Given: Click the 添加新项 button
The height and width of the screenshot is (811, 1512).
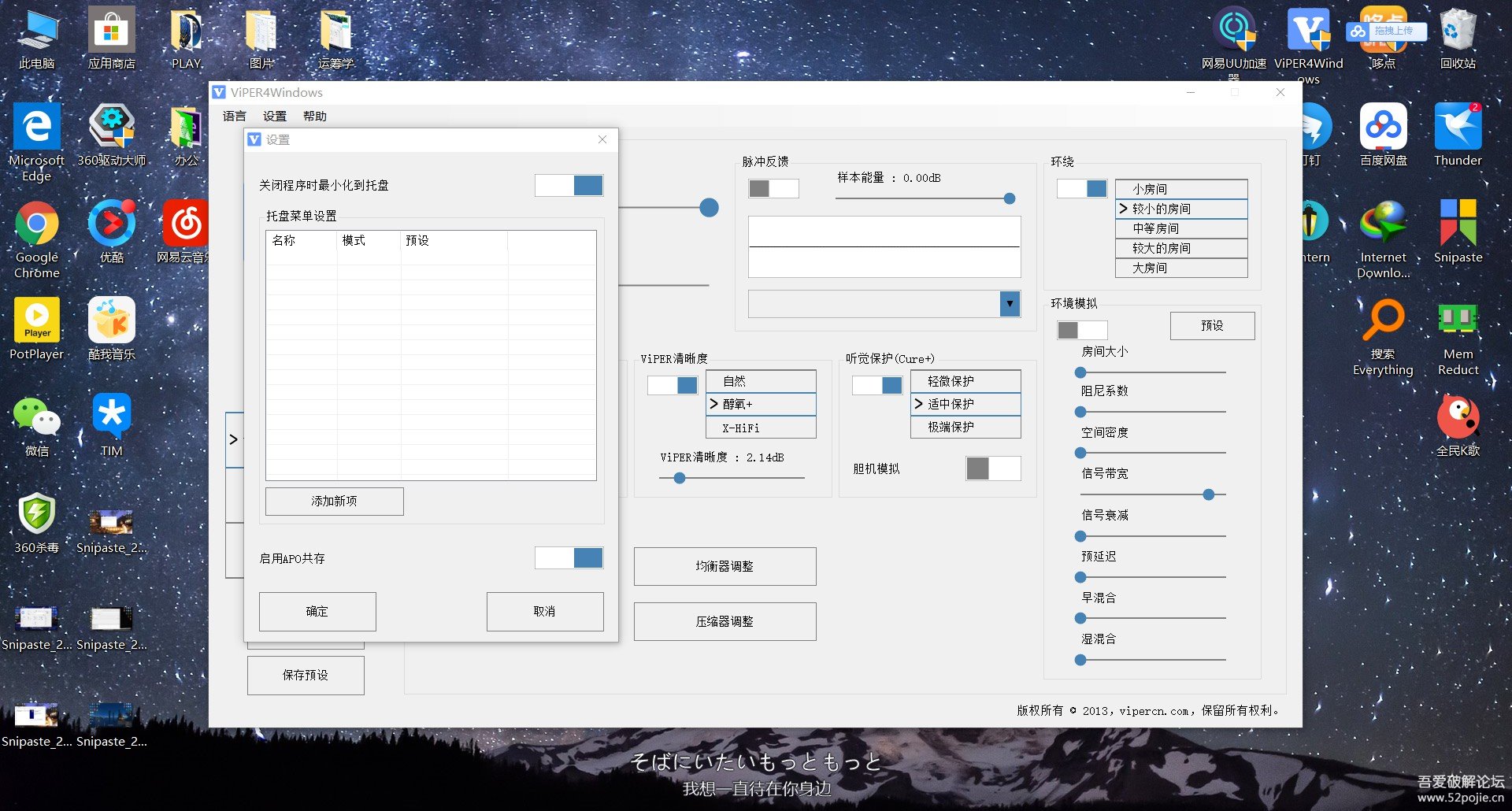Looking at the screenshot, I should (x=335, y=502).
